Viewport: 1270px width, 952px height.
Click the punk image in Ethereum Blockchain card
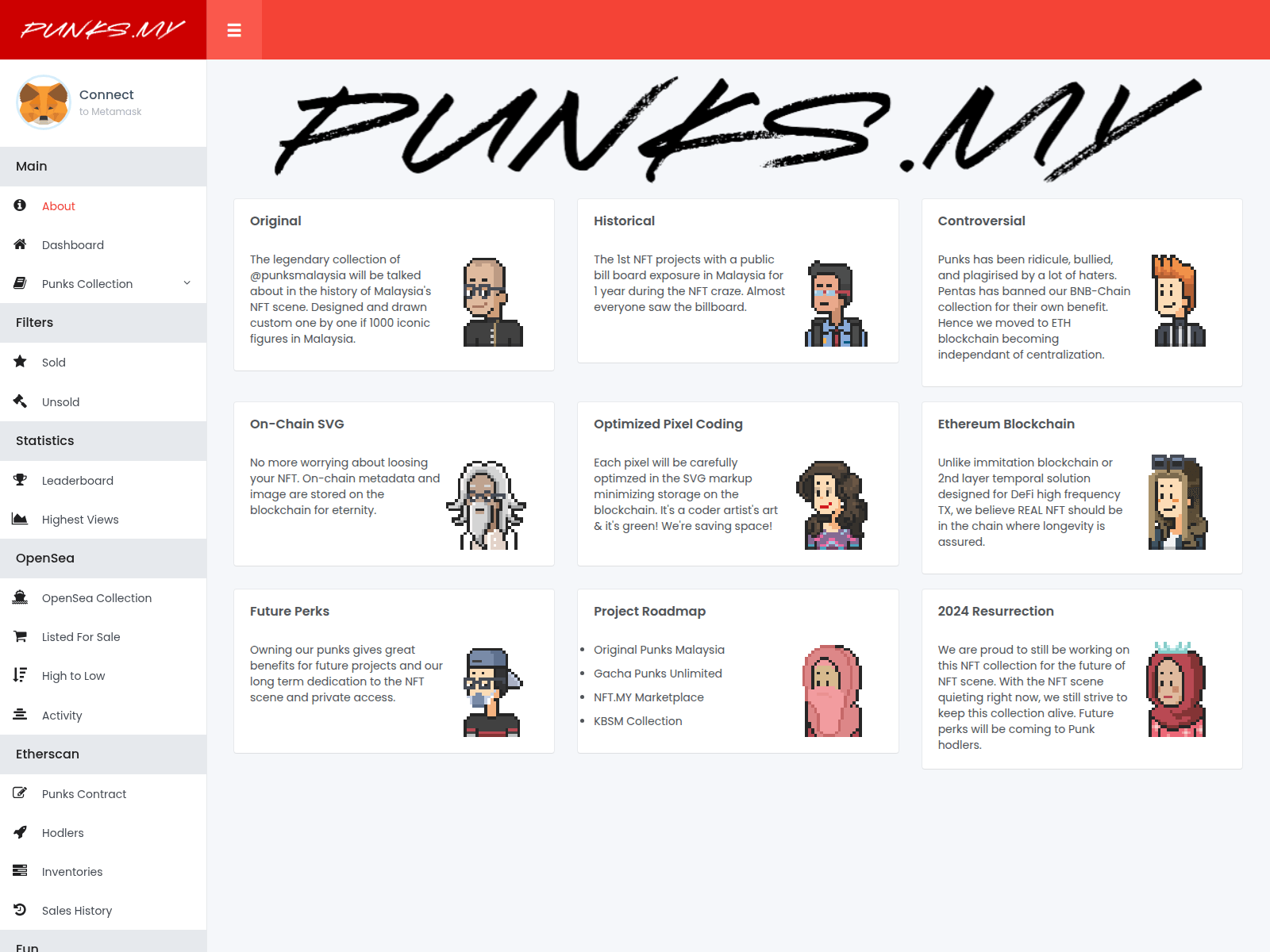pyautogui.click(x=1178, y=502)
